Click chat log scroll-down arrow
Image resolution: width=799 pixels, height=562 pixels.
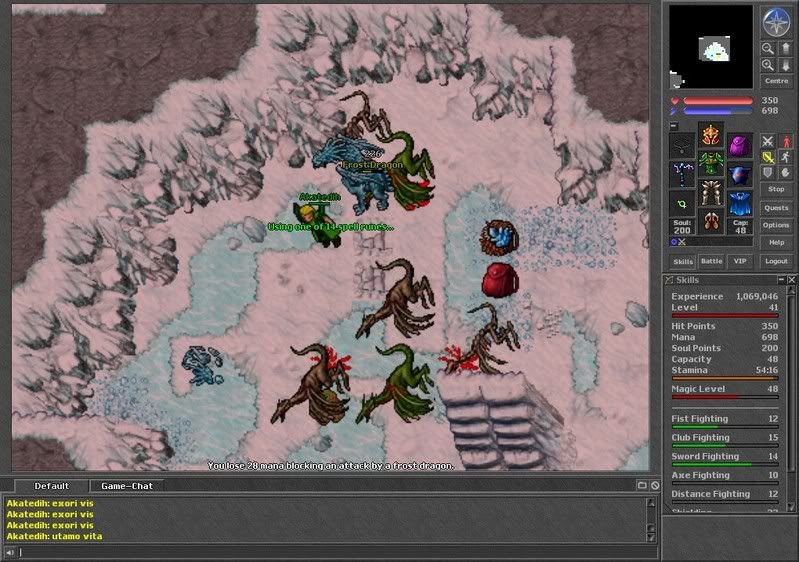tap(651, 537)
